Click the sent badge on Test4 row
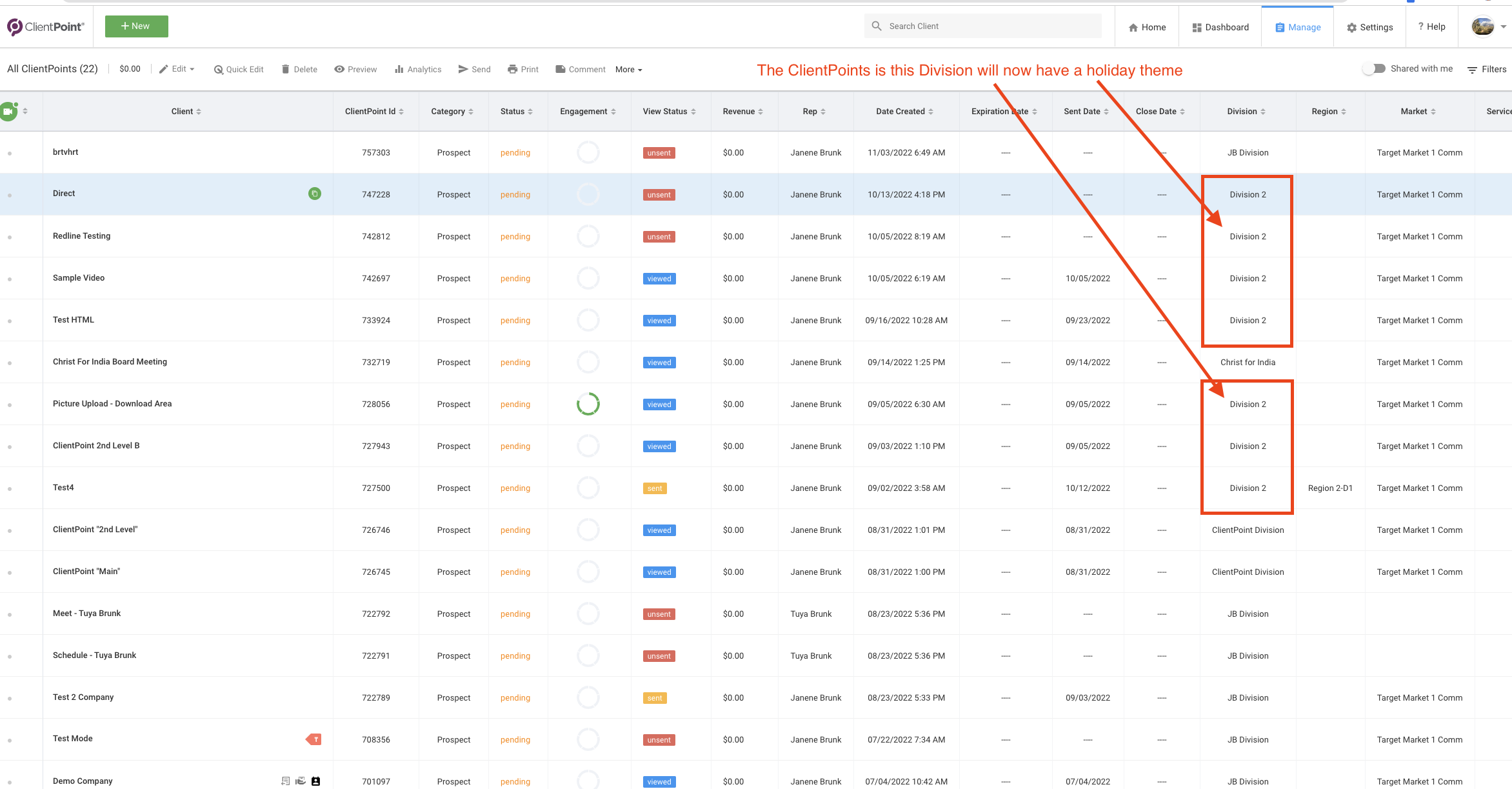The height and width of the screenshot is (789, 1512). coord(655,488)
